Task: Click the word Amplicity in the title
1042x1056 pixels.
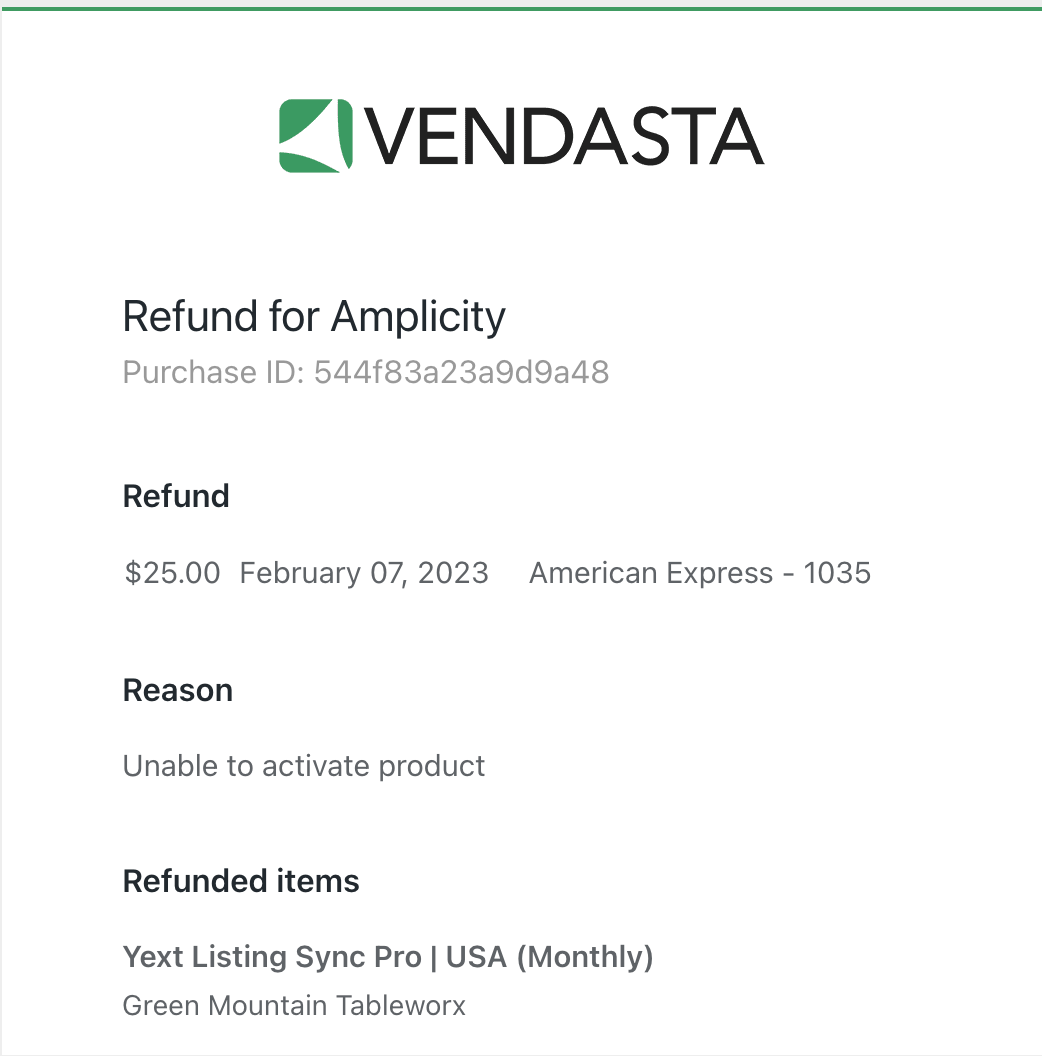Action: [418, 316]
